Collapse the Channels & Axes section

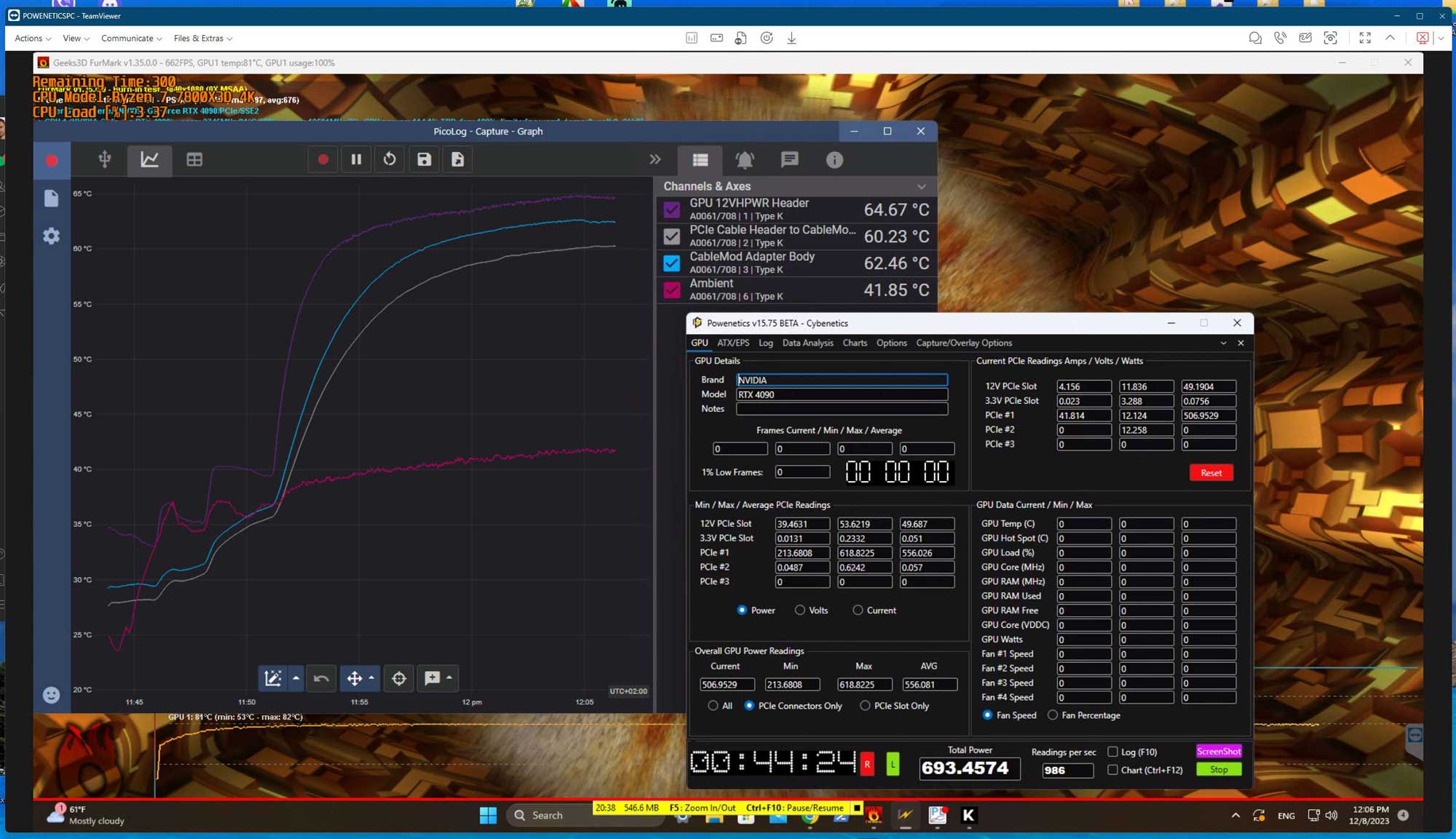[922, 186]
